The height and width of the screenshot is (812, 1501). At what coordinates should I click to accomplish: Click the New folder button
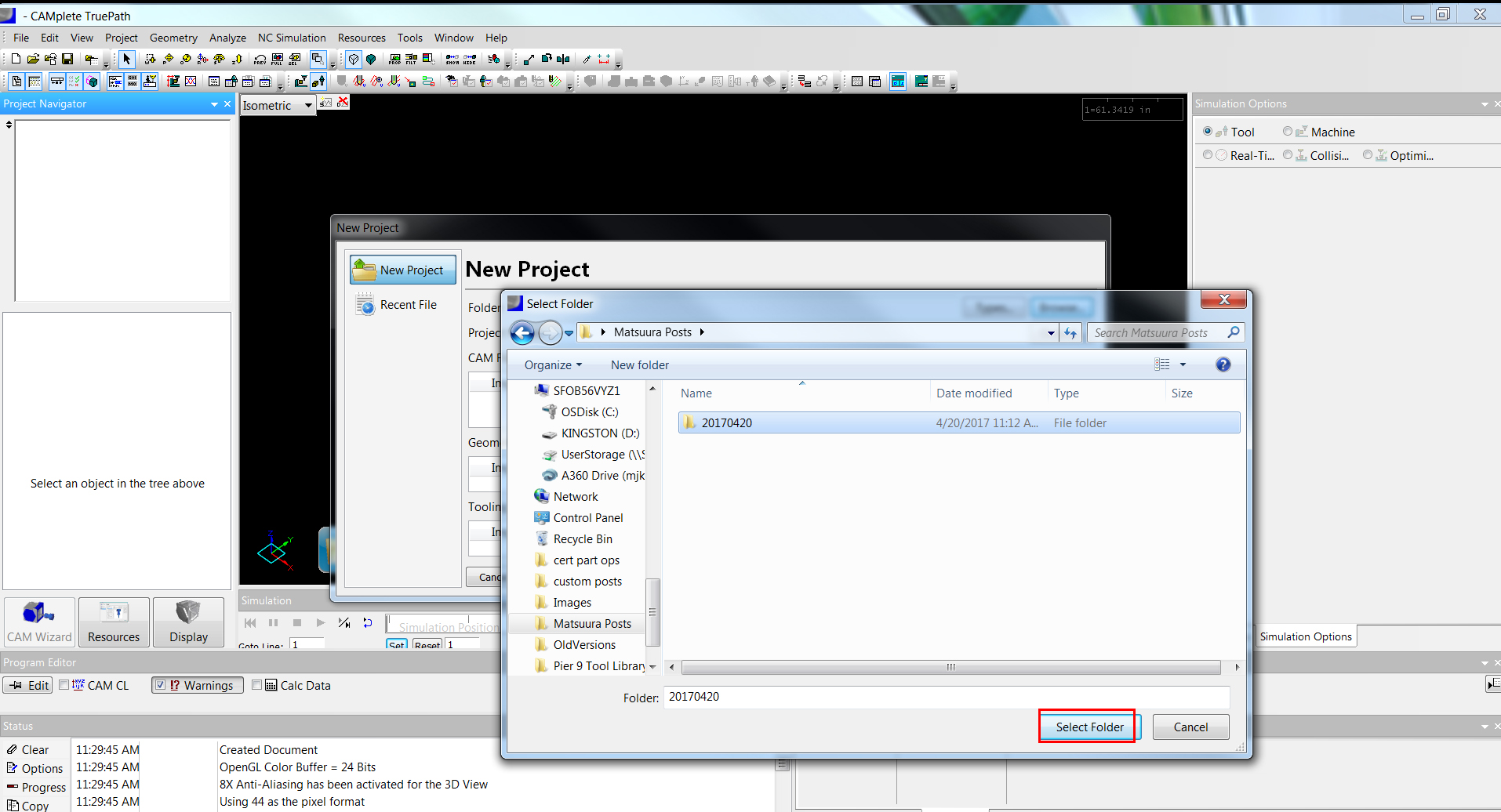(x=640, y=365)
